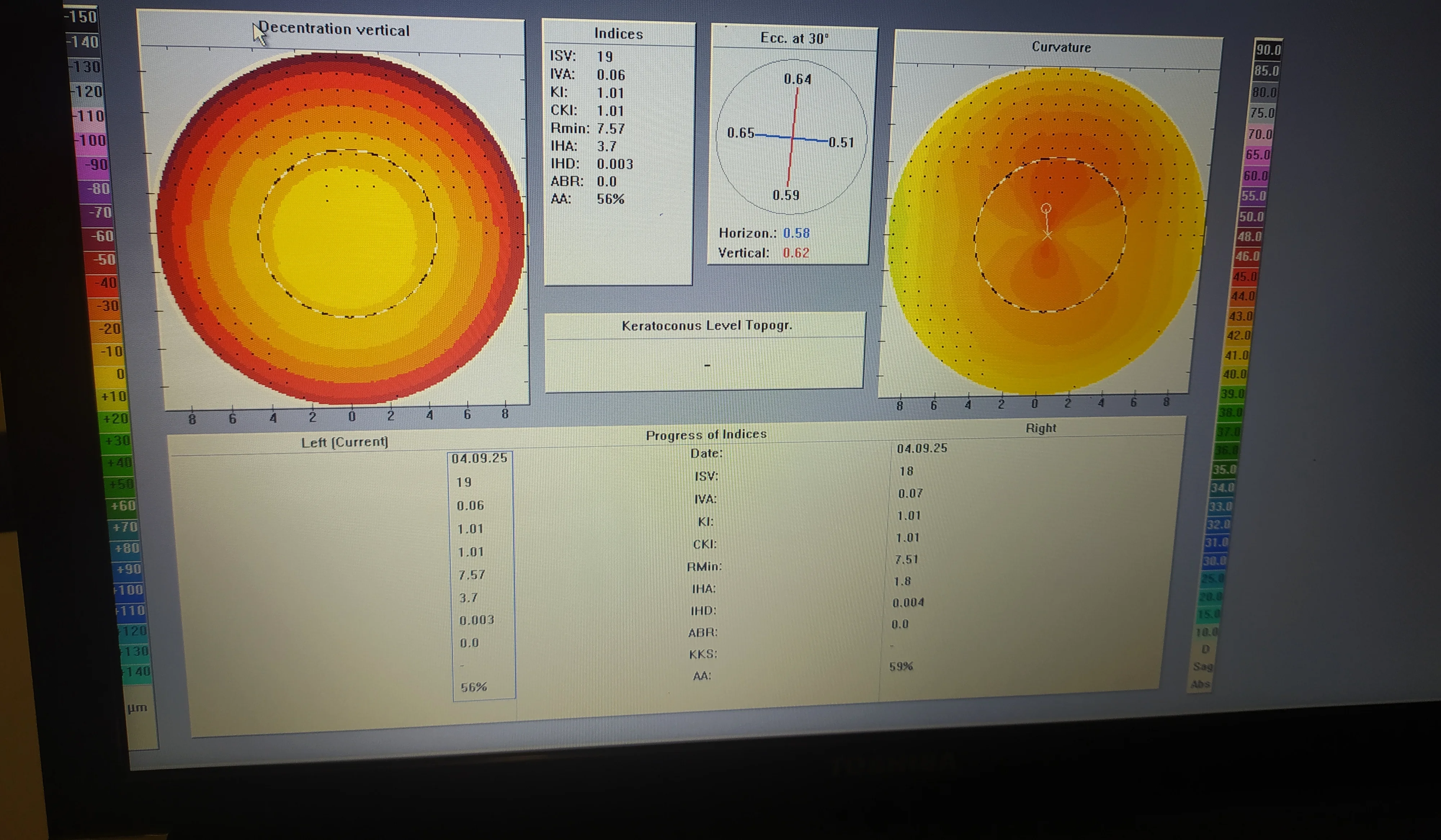Select the Left (Current) exam heading
The width and height of the screenshot is (1441, 840).
point(345,442)
